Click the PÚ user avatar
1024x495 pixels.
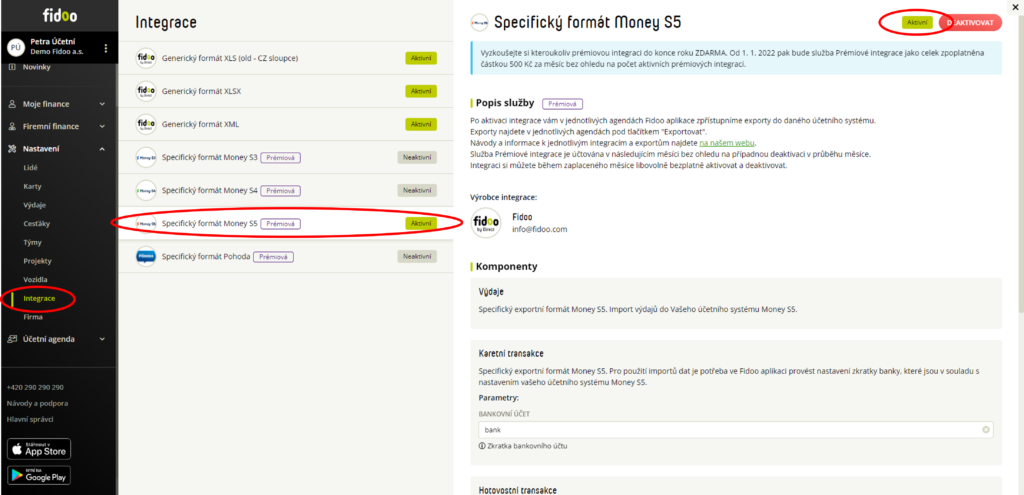16,48
